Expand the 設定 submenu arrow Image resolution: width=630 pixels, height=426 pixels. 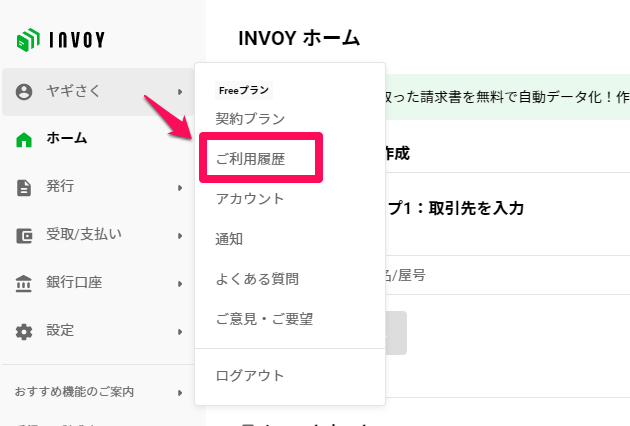click(180, 332)
